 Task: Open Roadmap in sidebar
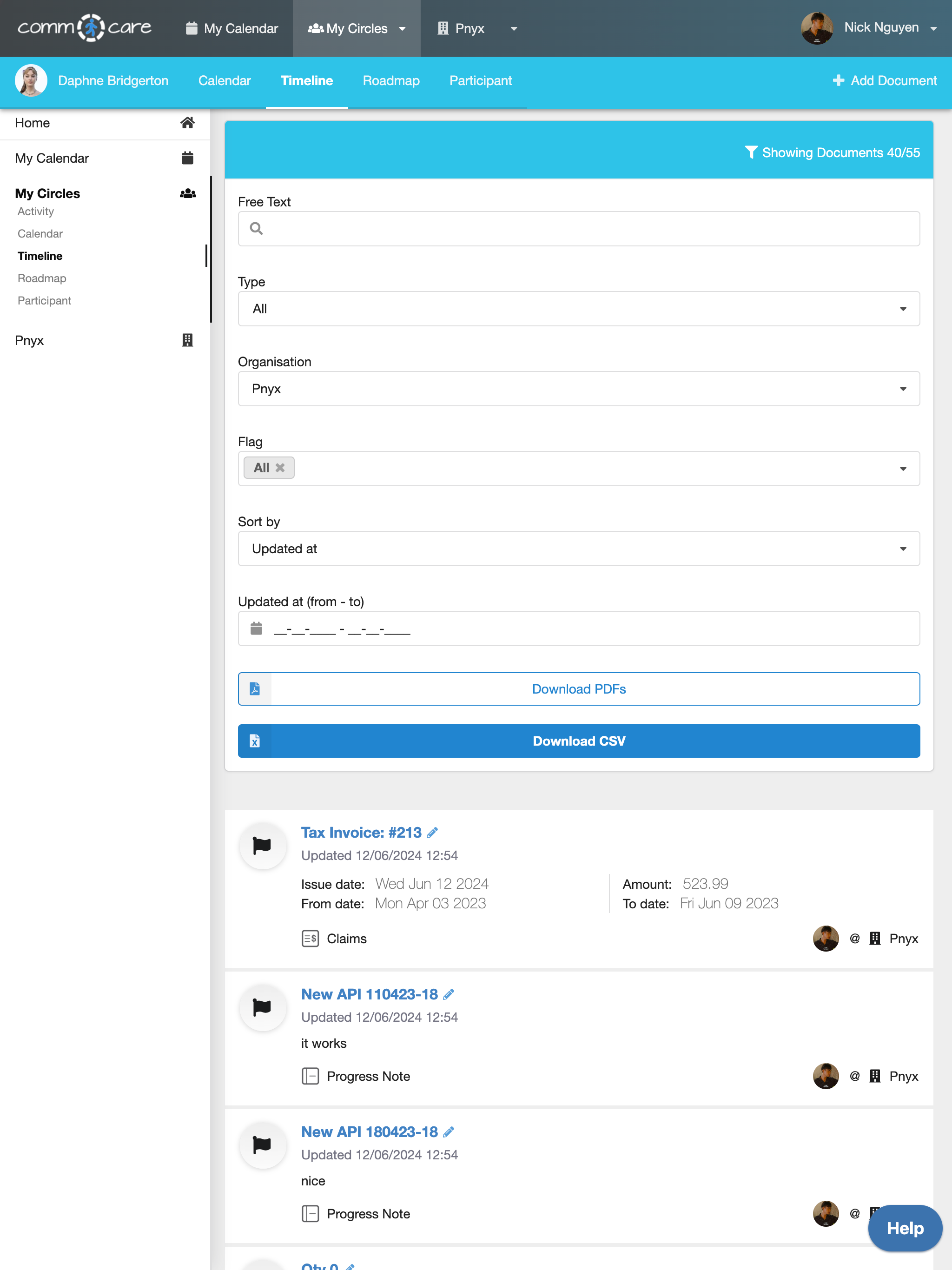pos(42,278)
